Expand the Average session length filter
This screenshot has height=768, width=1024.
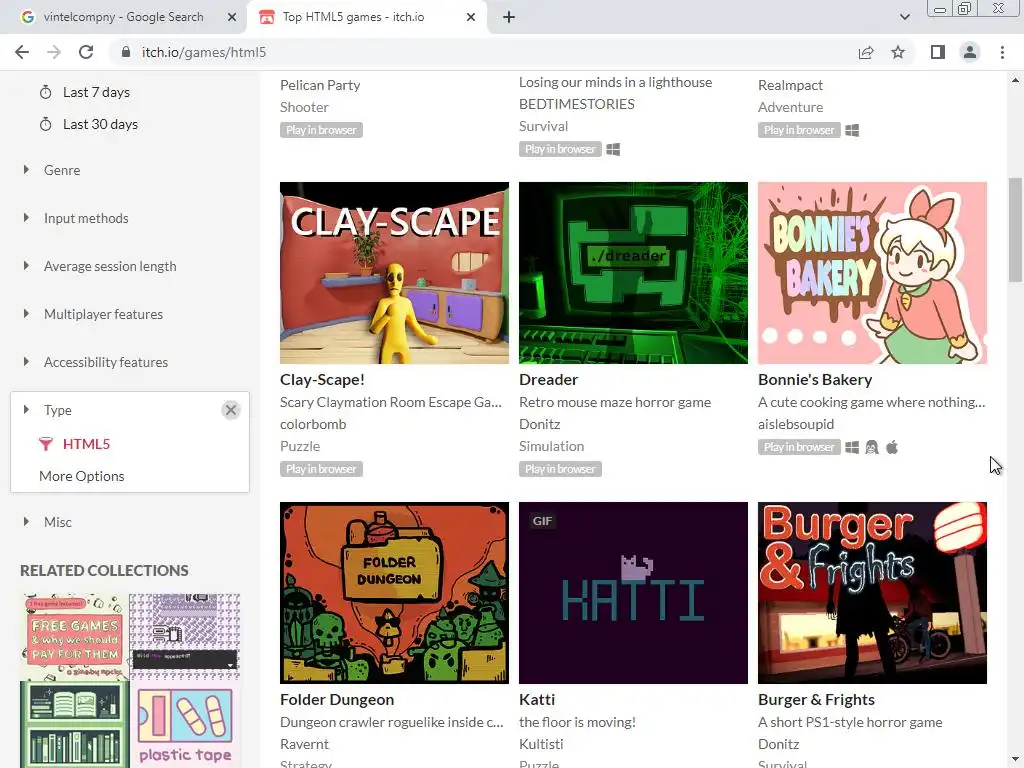coord(110,266)
